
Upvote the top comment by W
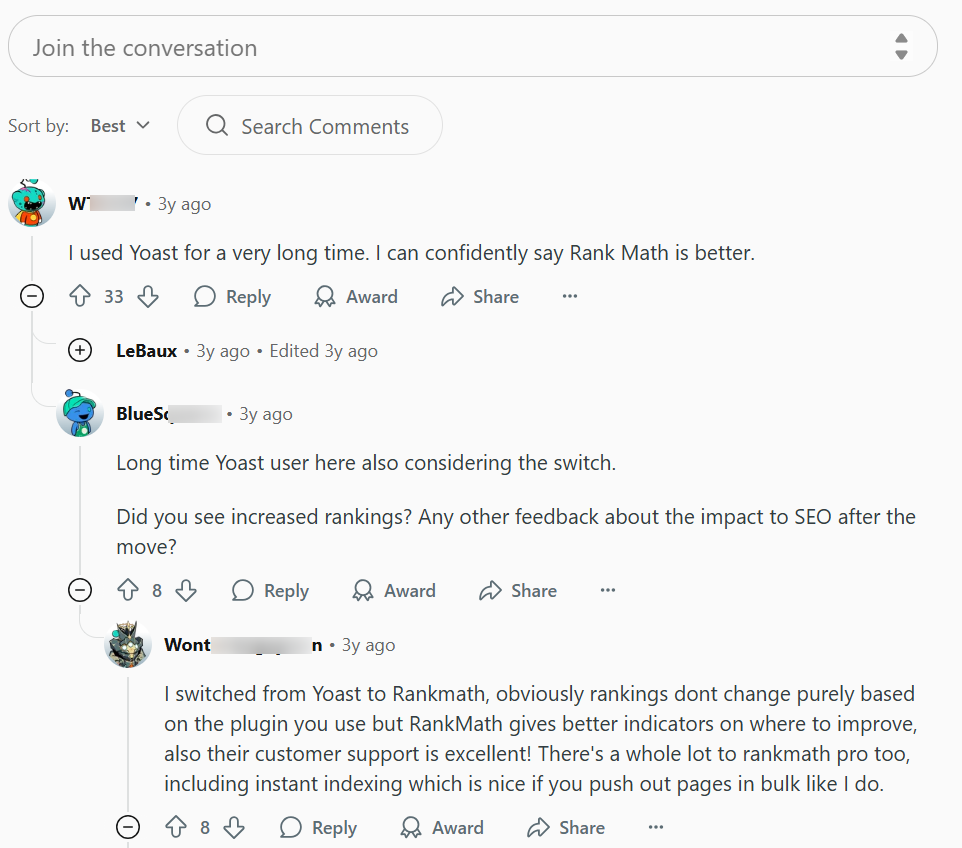(x=80, y=296)
